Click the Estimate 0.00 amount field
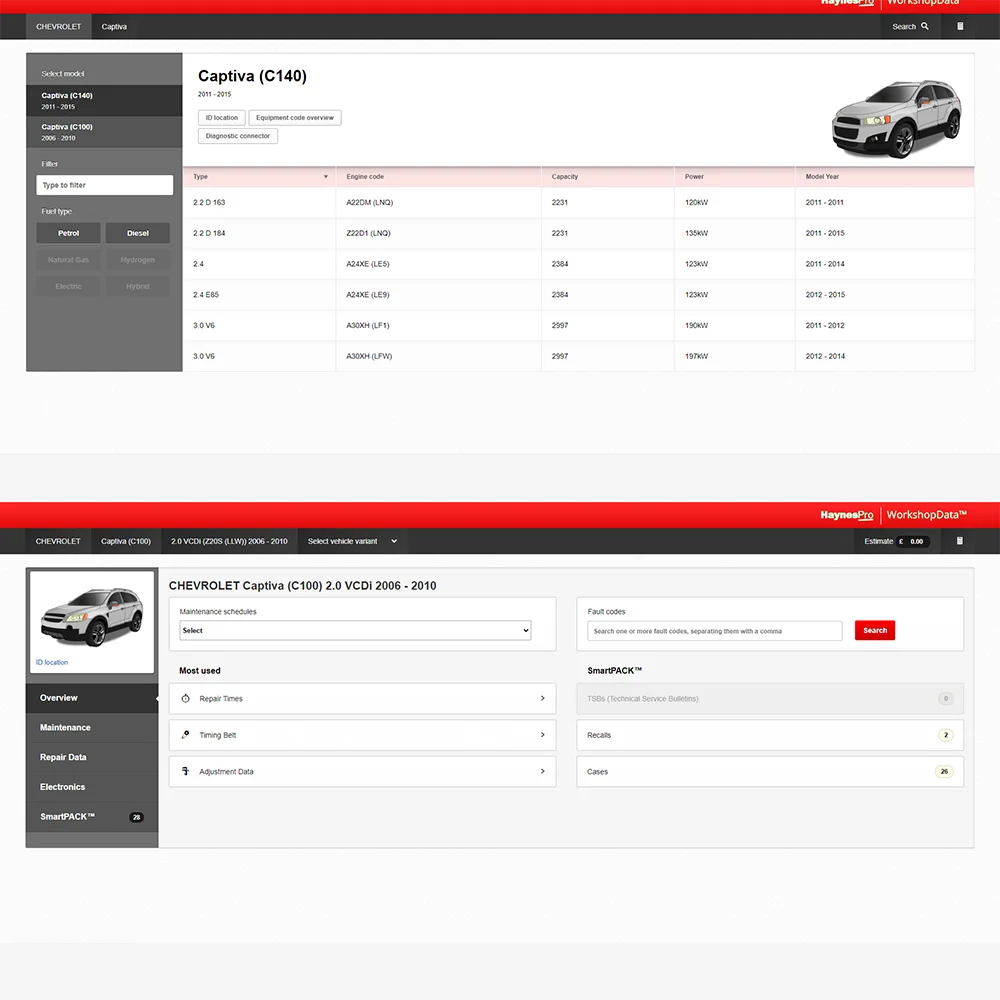The width and height of the screenshot is (1000, 1000). tap(913, 541)
